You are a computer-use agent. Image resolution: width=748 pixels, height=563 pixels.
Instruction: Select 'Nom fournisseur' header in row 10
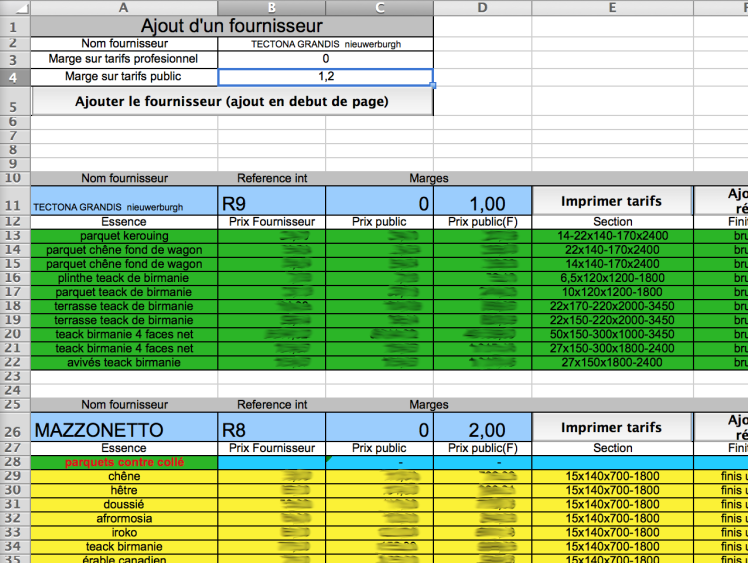[124, 178]
